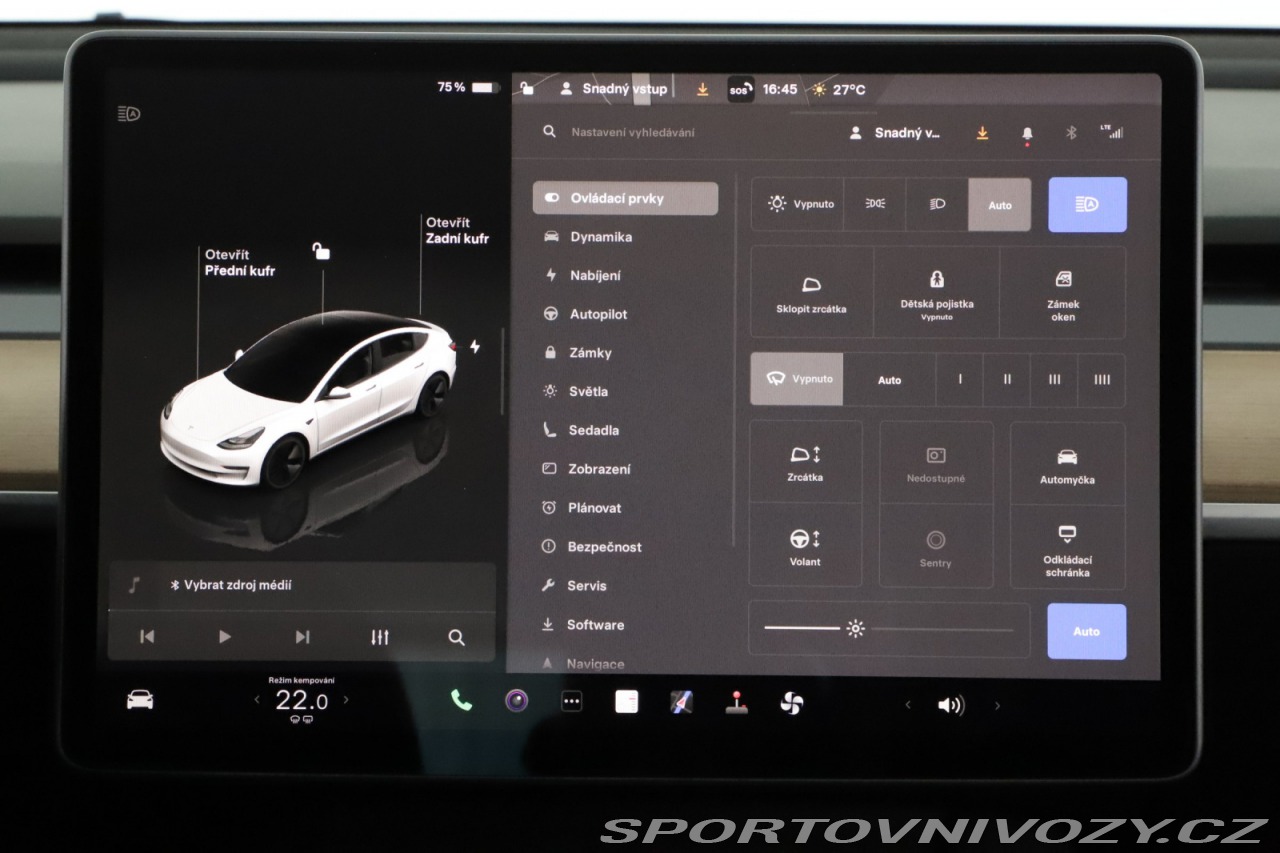The width and height of the screenshot is (1280, 853).
Task: Open the Odkládací schránka glovebox tile
Action: point(1067,548)
